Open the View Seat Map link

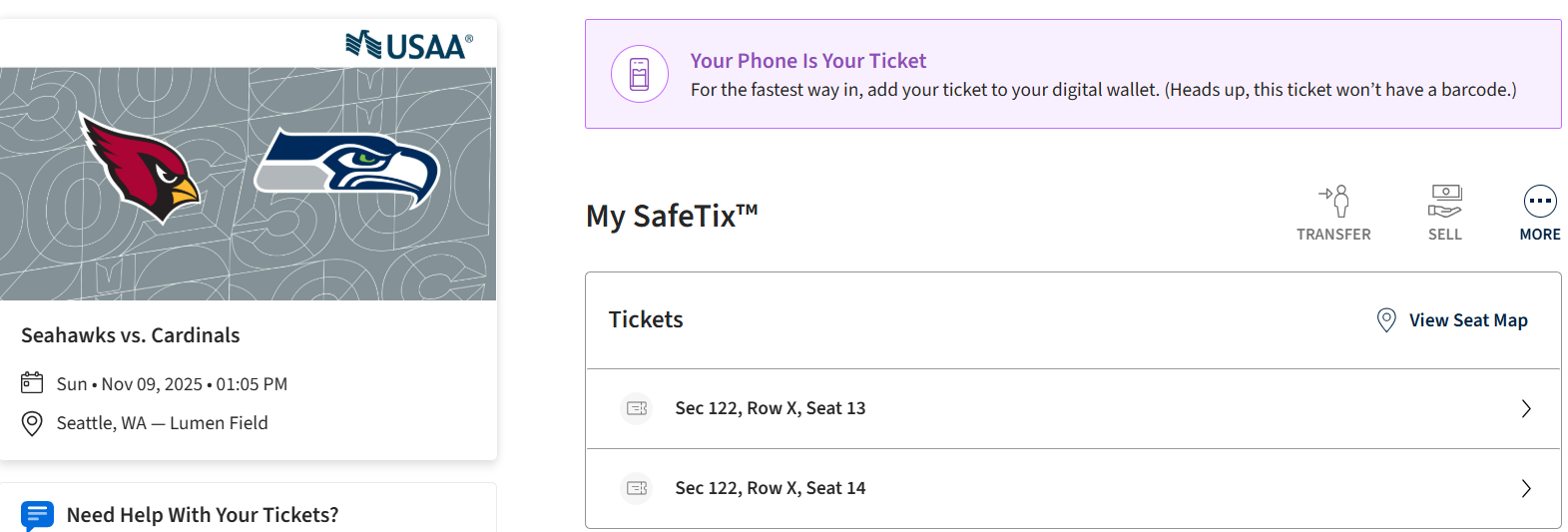[x=1468, y=320]
